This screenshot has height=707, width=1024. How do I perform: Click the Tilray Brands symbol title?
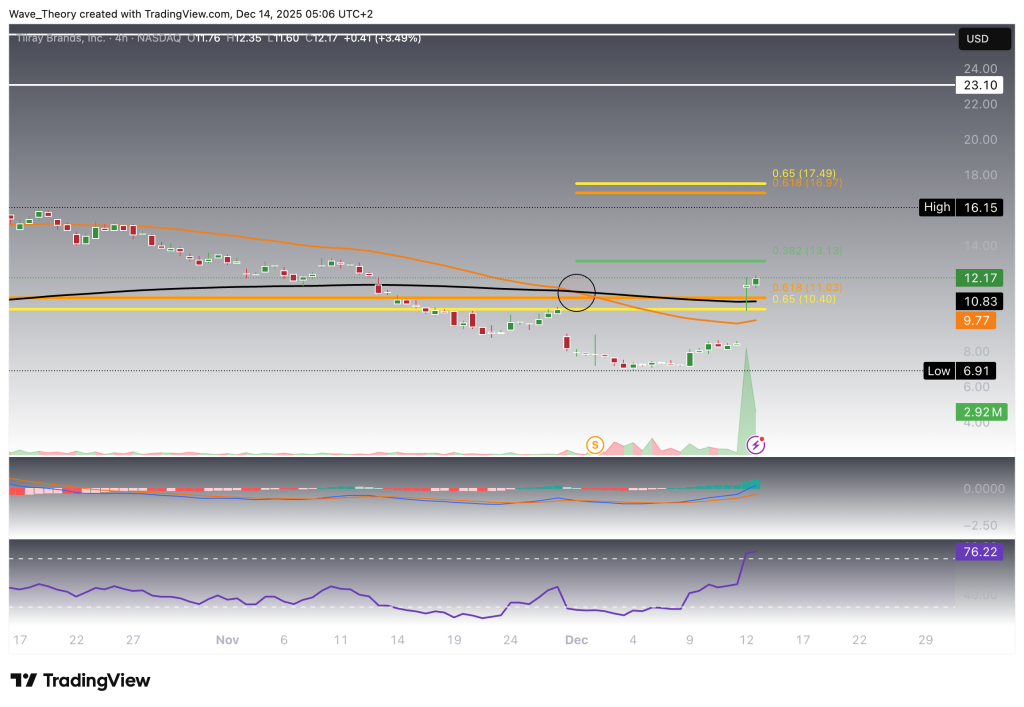click(x=60, y=38)
